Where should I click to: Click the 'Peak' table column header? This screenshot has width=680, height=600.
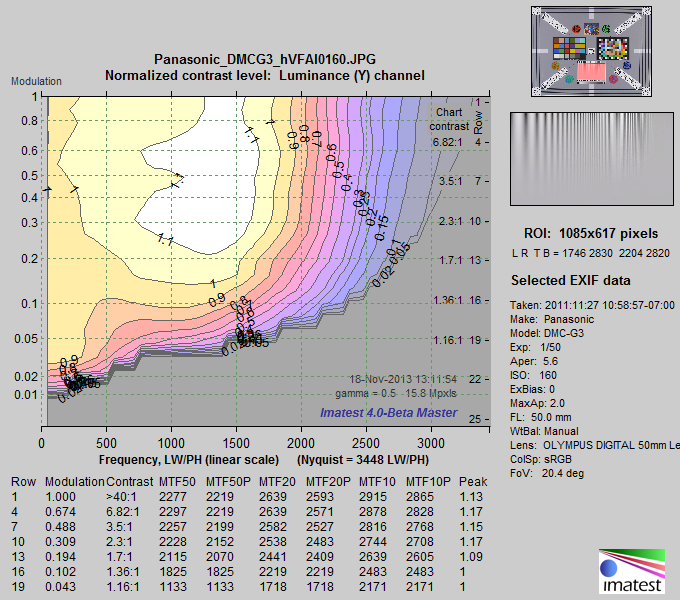pyautogui.click(x=473, y=482)
